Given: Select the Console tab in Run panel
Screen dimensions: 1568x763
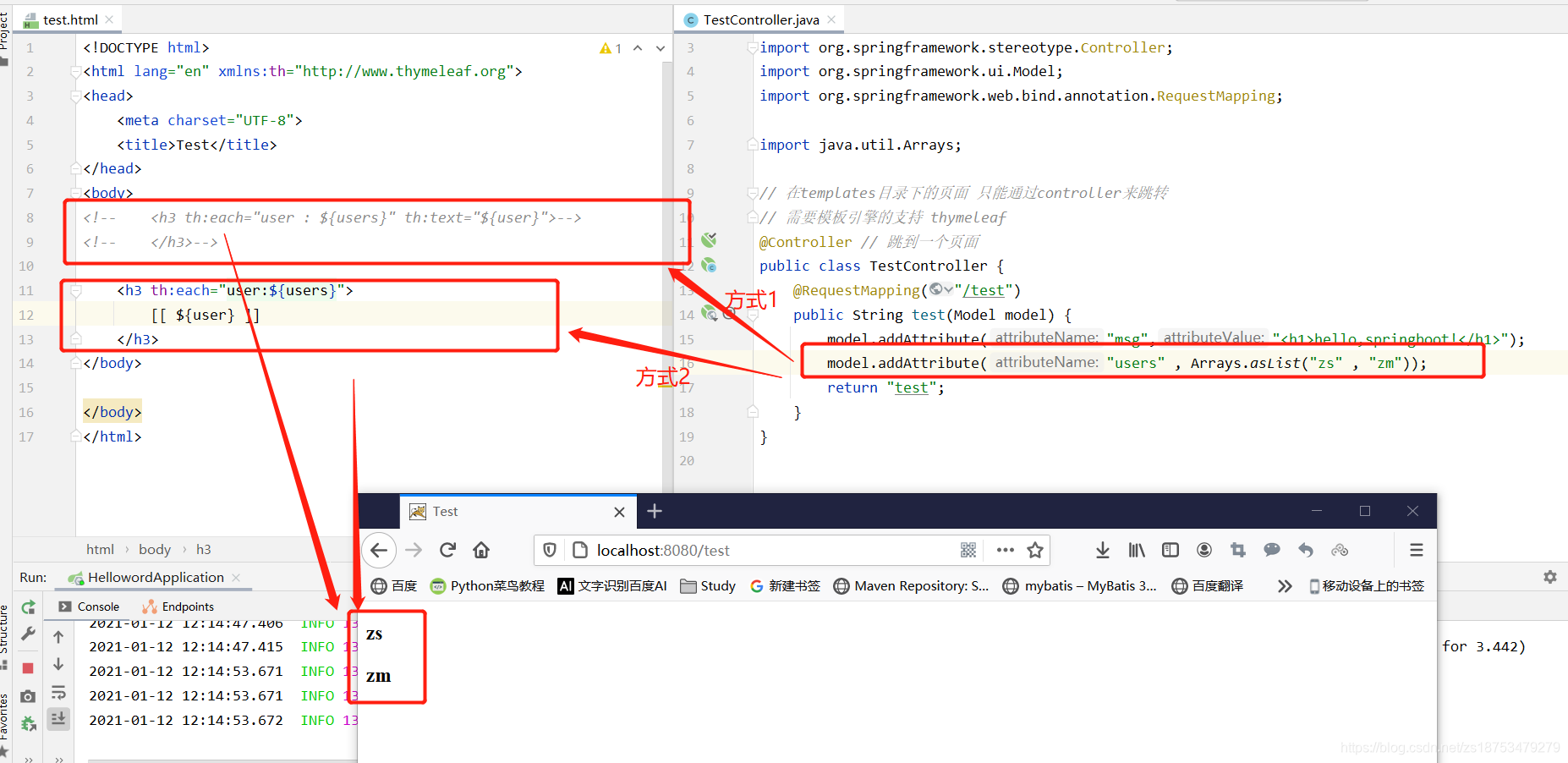Looking at the screenshot, I should 89,607.
